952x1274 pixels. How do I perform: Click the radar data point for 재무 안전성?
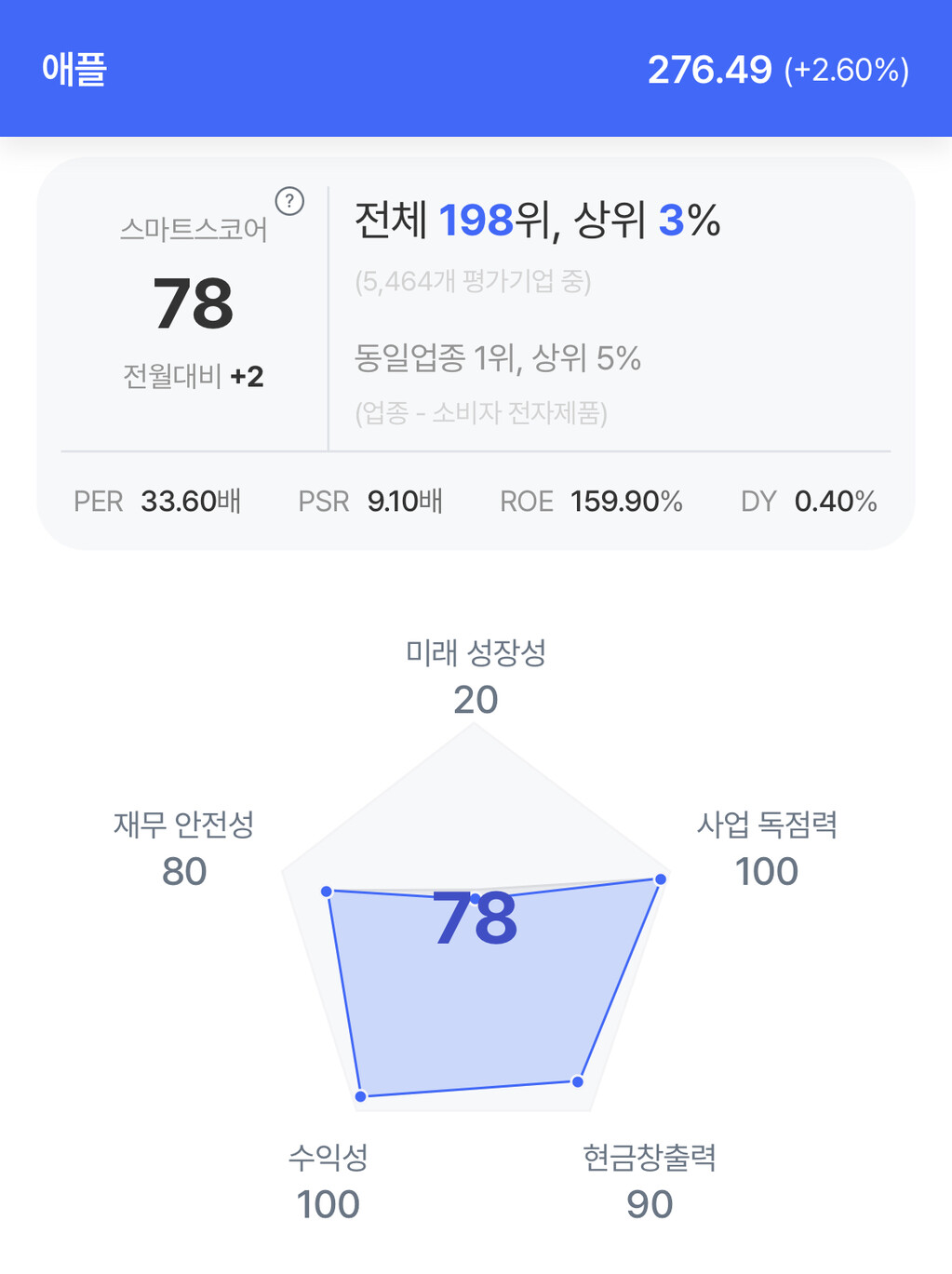327,892
